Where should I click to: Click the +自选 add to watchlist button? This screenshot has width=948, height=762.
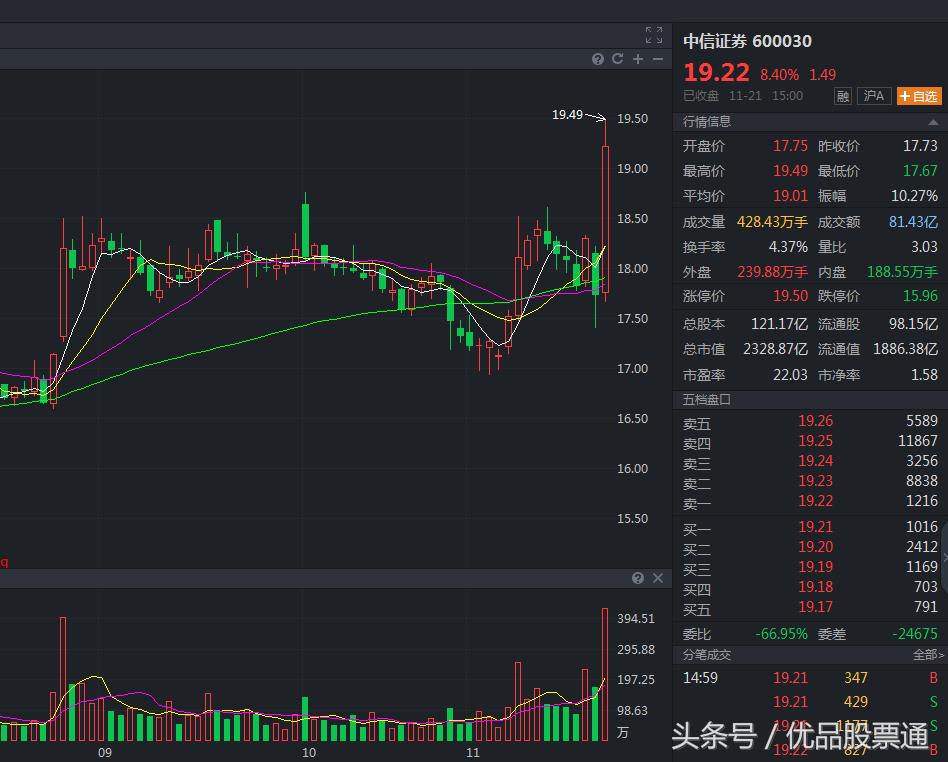click(918, 96)
